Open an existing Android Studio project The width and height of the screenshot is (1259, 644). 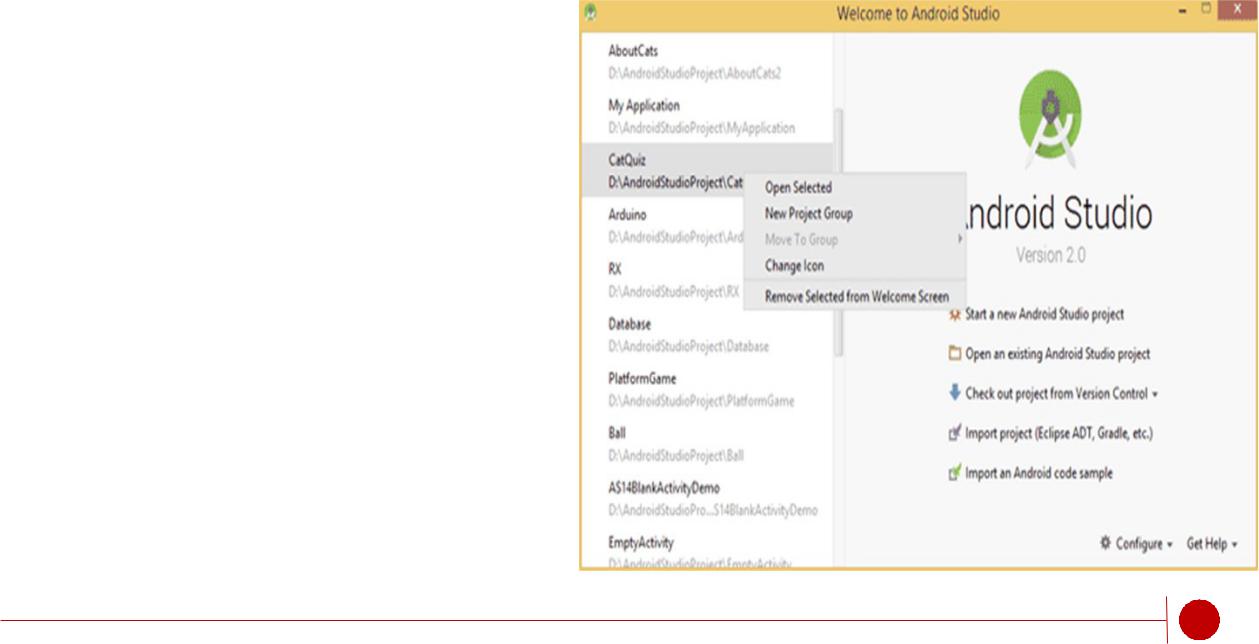pos(1057,354)
